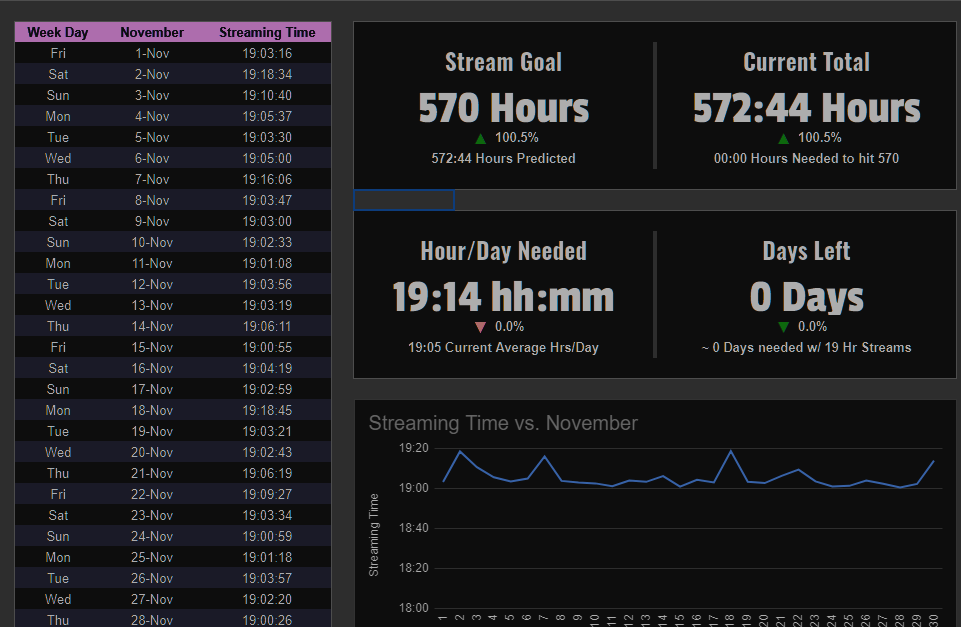Click green up arrow under Stream Goal
The width and height of the screenshot is (961, 627).
pyautogui.click(x=480, y=138)
